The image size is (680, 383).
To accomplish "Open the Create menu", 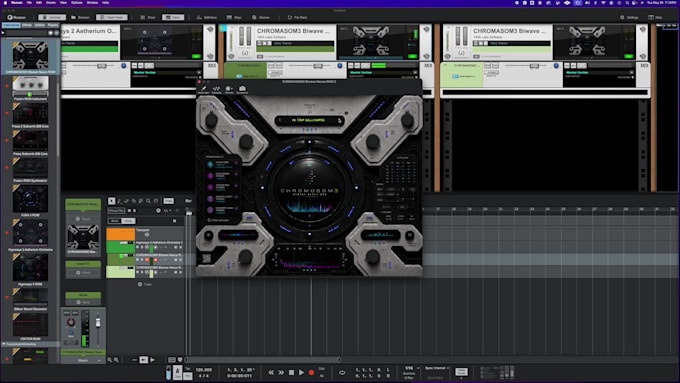I will (51, 3).
